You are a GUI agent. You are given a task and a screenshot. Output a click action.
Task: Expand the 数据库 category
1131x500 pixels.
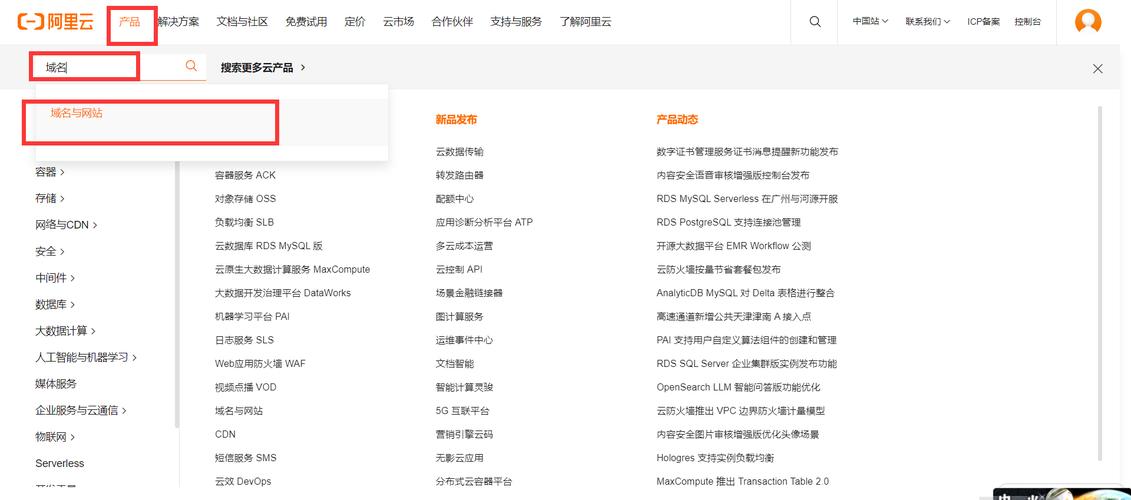coord(56,304)
